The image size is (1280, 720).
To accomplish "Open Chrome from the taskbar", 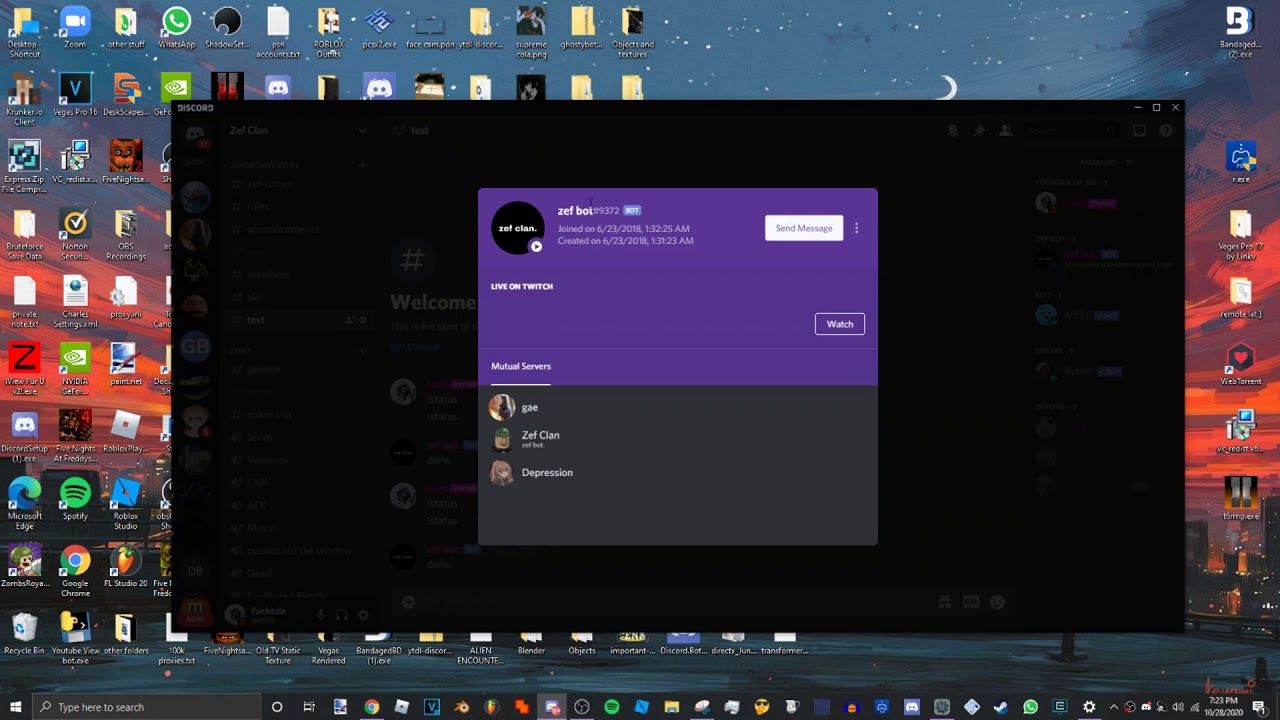I will coord(371,707).
